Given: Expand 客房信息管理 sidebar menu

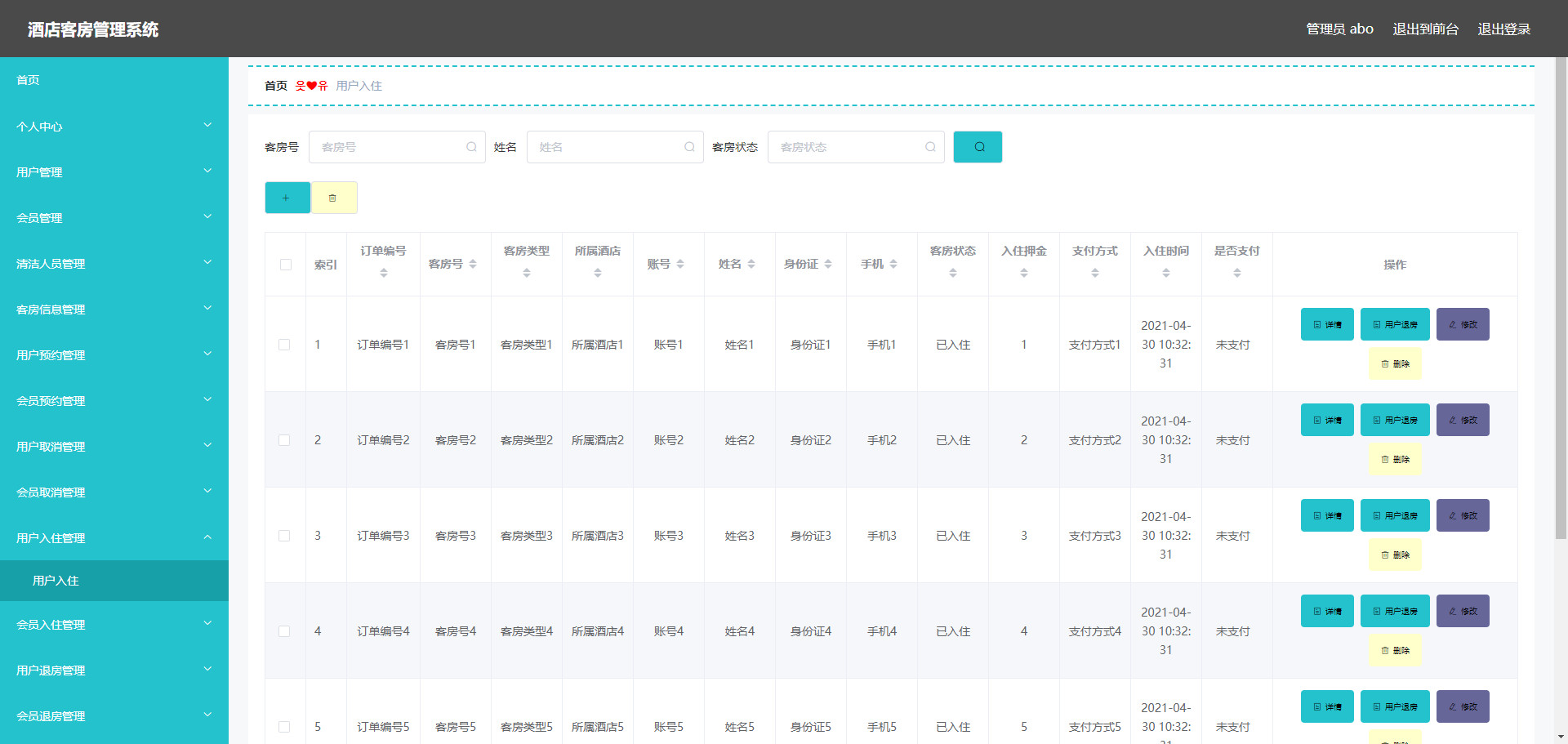Looking at the screenshot, I should click(114, 309).
